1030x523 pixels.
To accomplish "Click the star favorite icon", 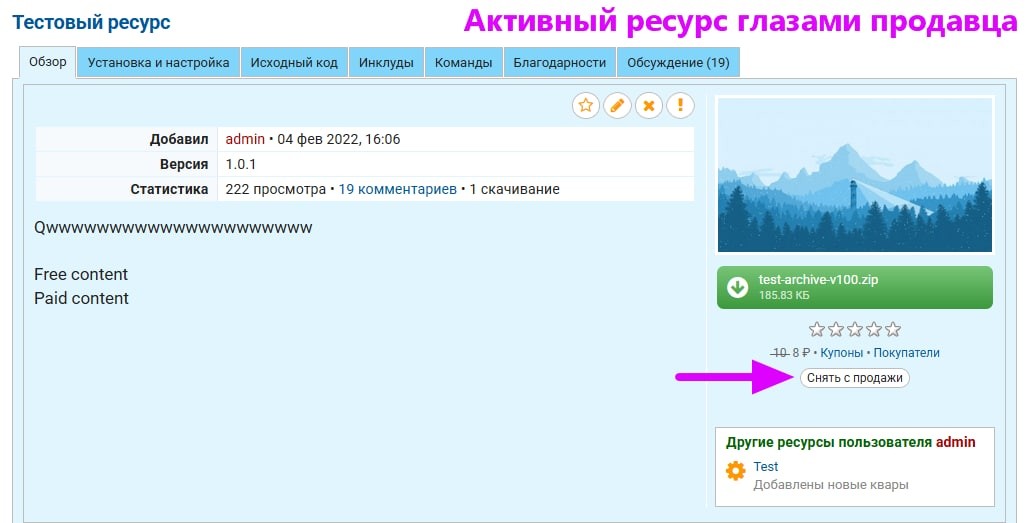I will (x=586, y=105).
